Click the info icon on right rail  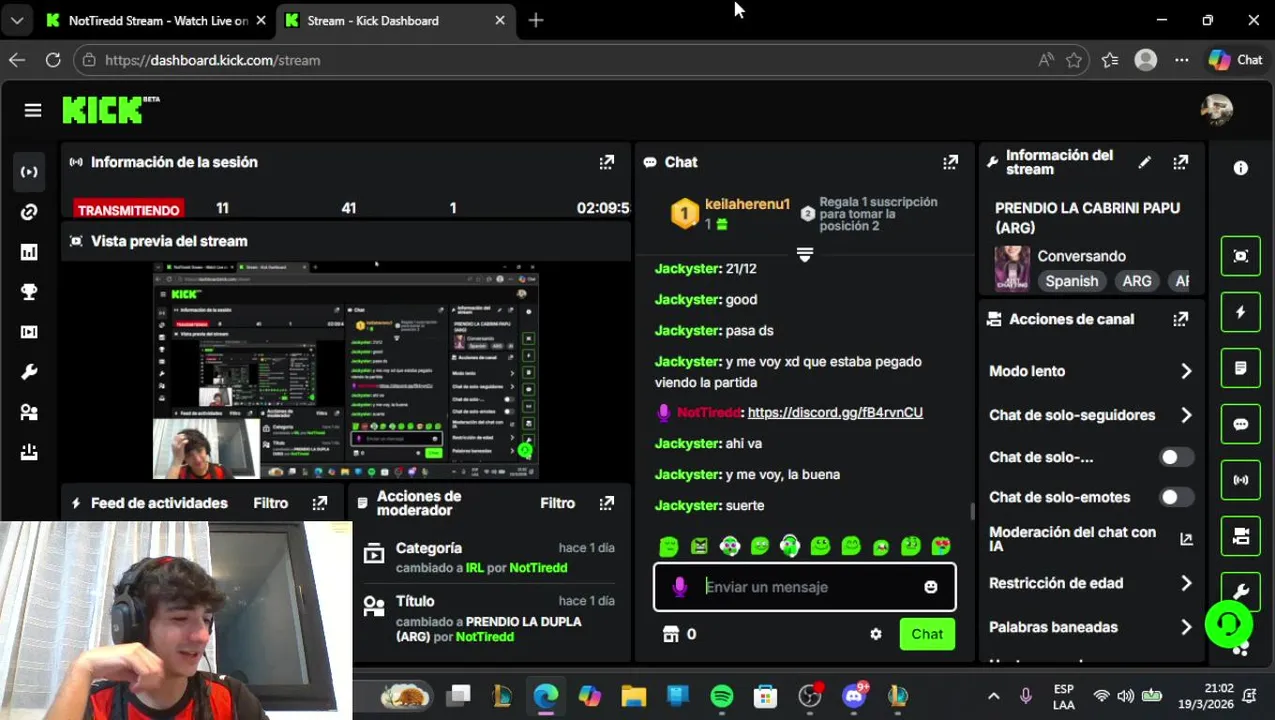tap(1241, 169)
